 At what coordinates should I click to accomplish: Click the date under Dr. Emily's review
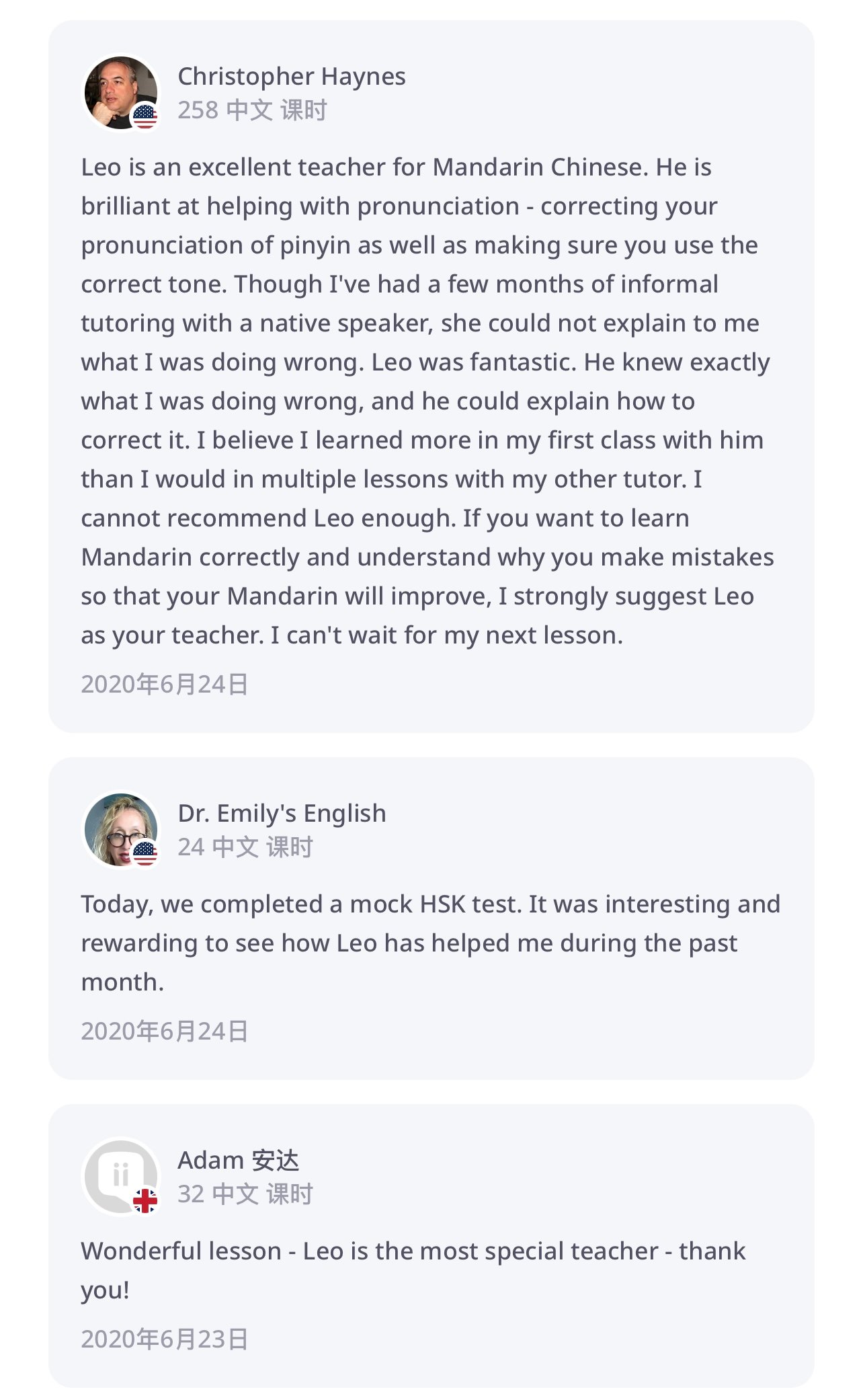pyautogui.click(x=165, y=1032)
